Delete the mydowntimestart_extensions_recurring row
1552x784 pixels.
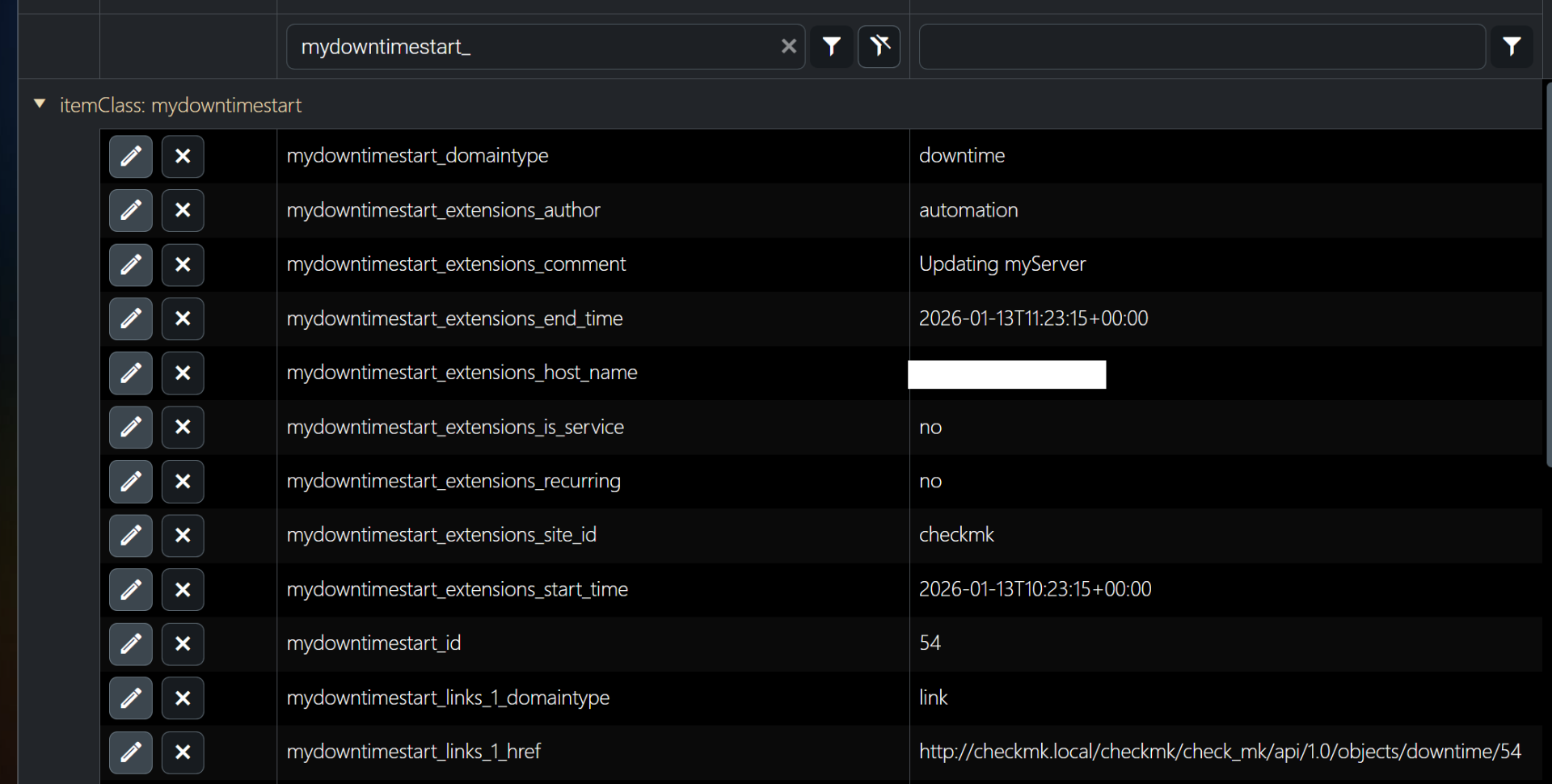(x=183, y=481)
